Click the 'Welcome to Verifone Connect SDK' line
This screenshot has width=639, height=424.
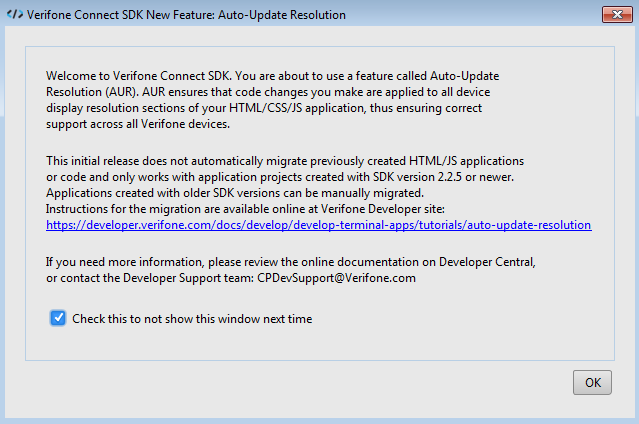click(273, 76)
